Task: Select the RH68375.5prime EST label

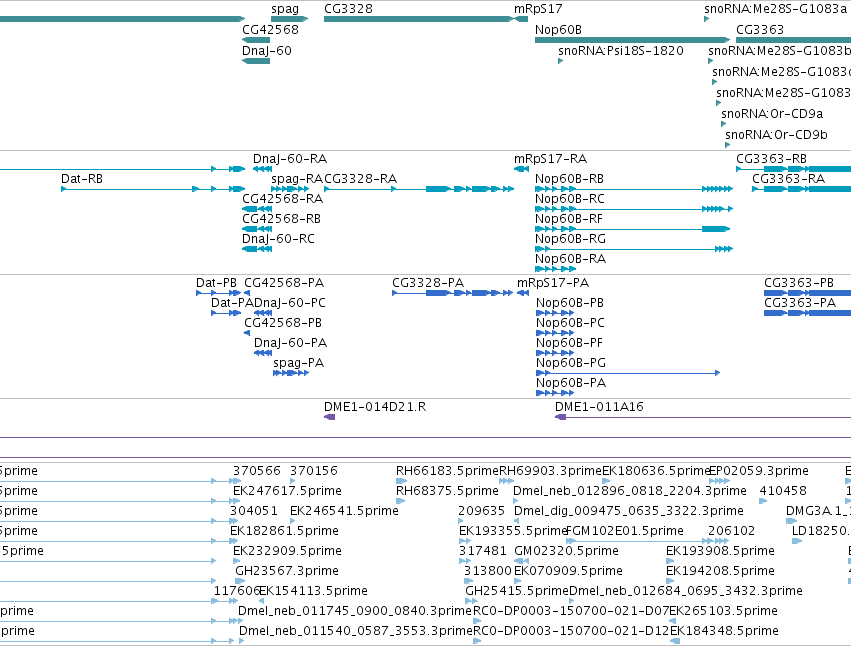Action: pyautogui.click(x=447, y=491)
